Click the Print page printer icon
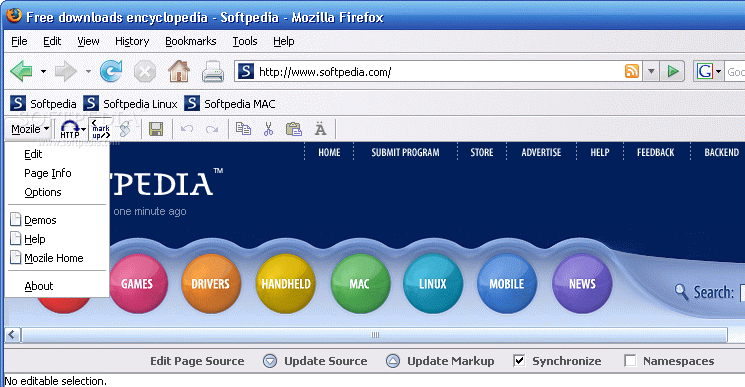 213,72
